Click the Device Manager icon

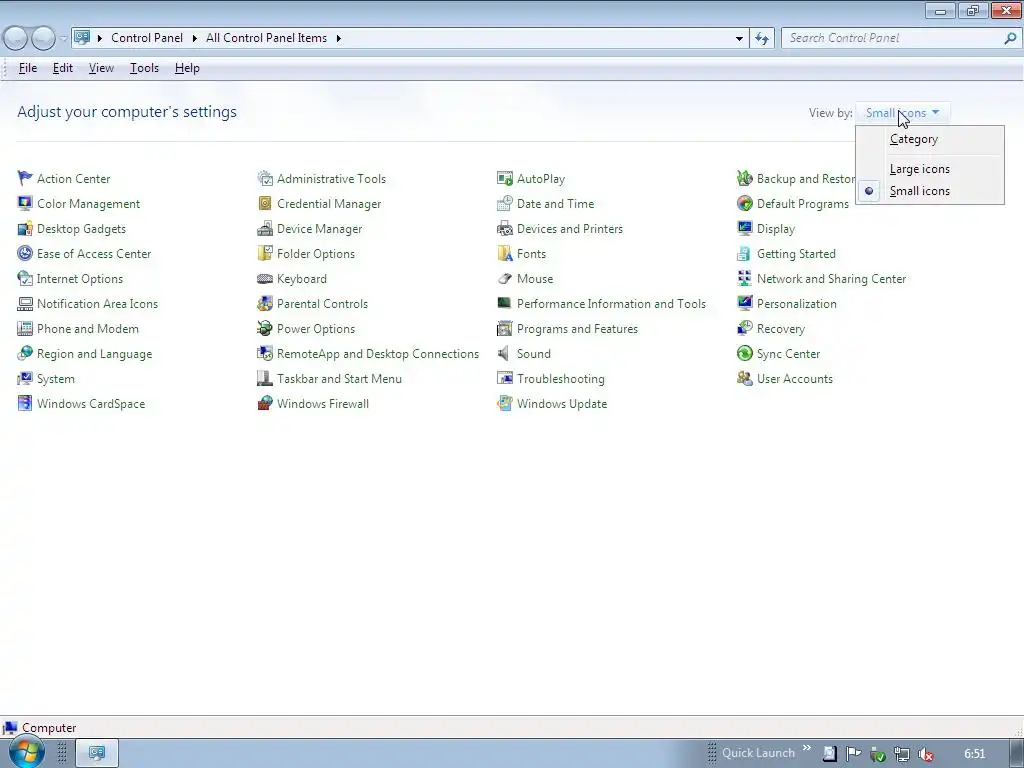pyautogui.click(x=264, y=229)
